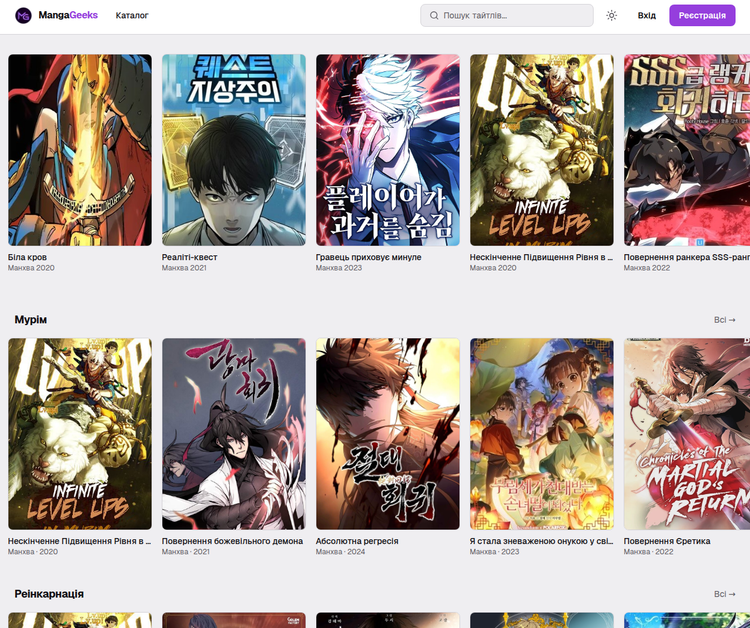Open the Каталог menu item
Screen dimensions: 750x628
pyautogui.click(x=132, y=15)
